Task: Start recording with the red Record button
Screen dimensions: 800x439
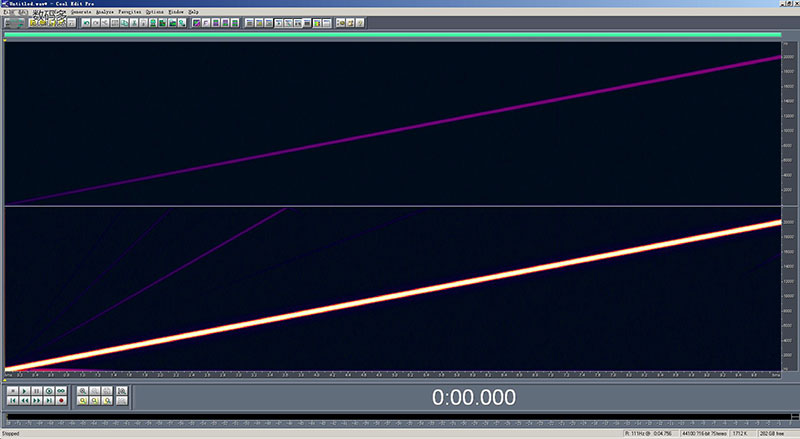Action: pyautogui.click(x=61, y=400)
